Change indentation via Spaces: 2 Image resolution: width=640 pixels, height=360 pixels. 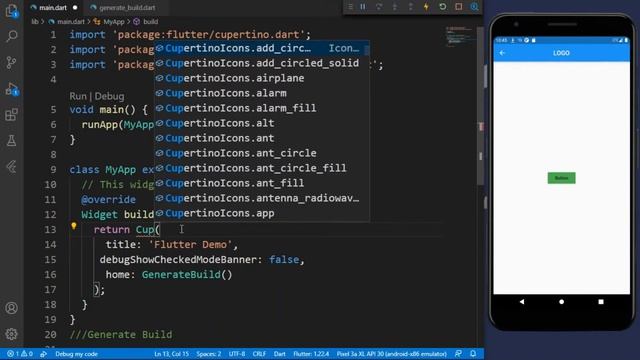tap(209, 354)
